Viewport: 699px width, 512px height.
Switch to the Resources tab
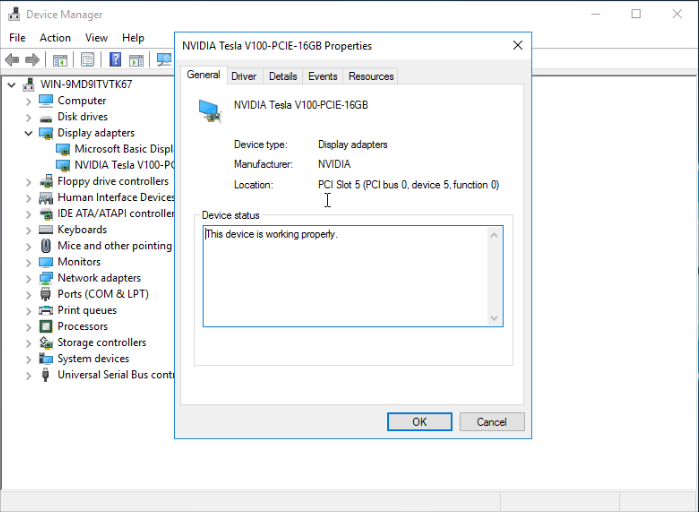371,76
